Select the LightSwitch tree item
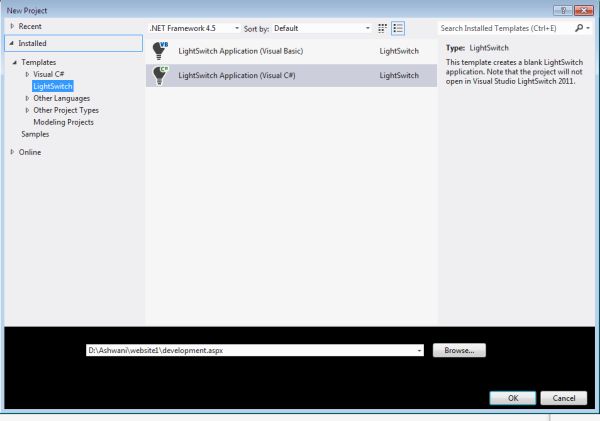 [53, 86]
